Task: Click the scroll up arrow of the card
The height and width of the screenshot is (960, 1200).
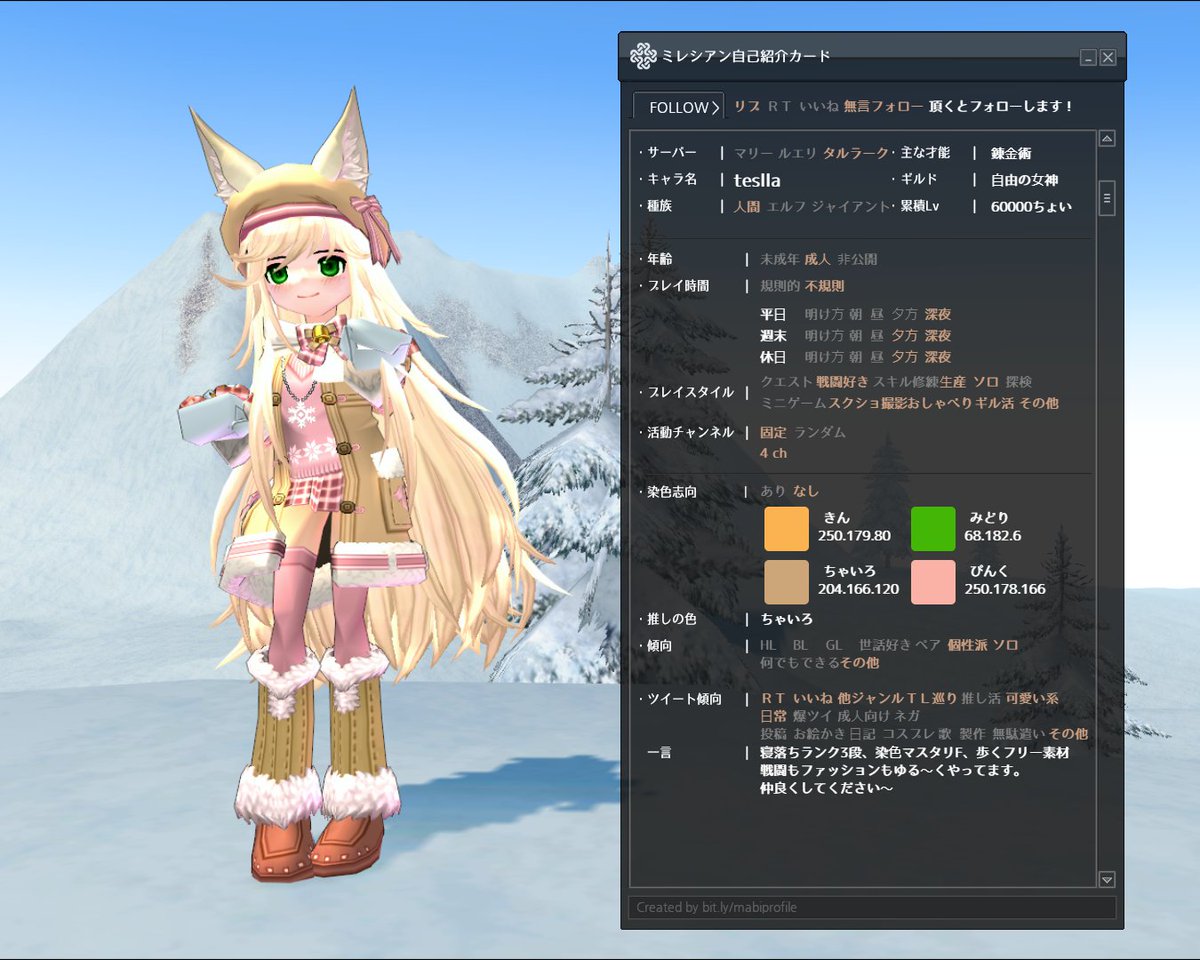Action: (1107, 139)
